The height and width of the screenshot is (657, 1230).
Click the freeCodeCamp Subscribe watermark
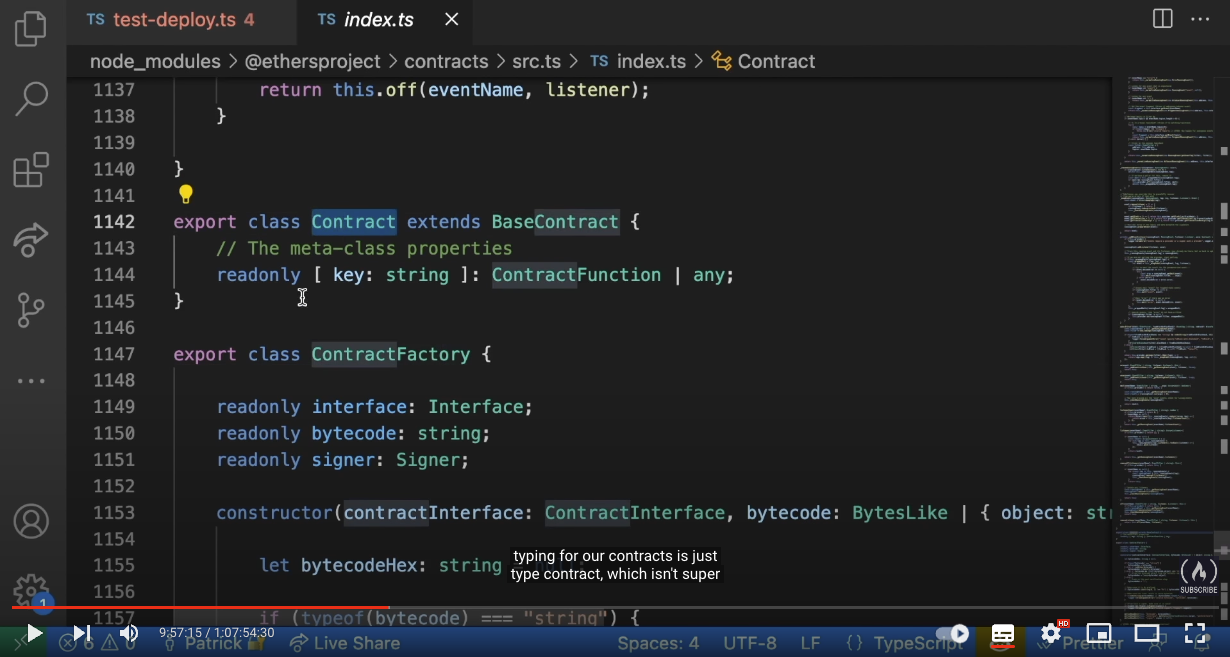(x=1198, y=575)
